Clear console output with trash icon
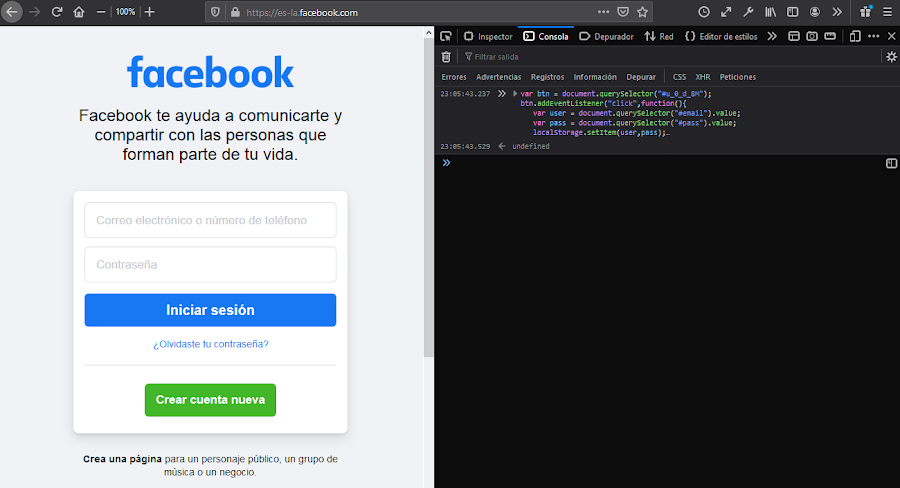Image resolution: width=900 pixels, height=488 pixels. click(x=446, y=56)
